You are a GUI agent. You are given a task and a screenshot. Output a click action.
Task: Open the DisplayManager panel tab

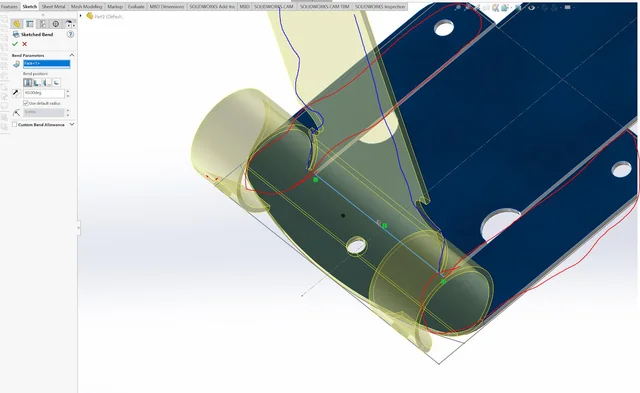(69, 24)
